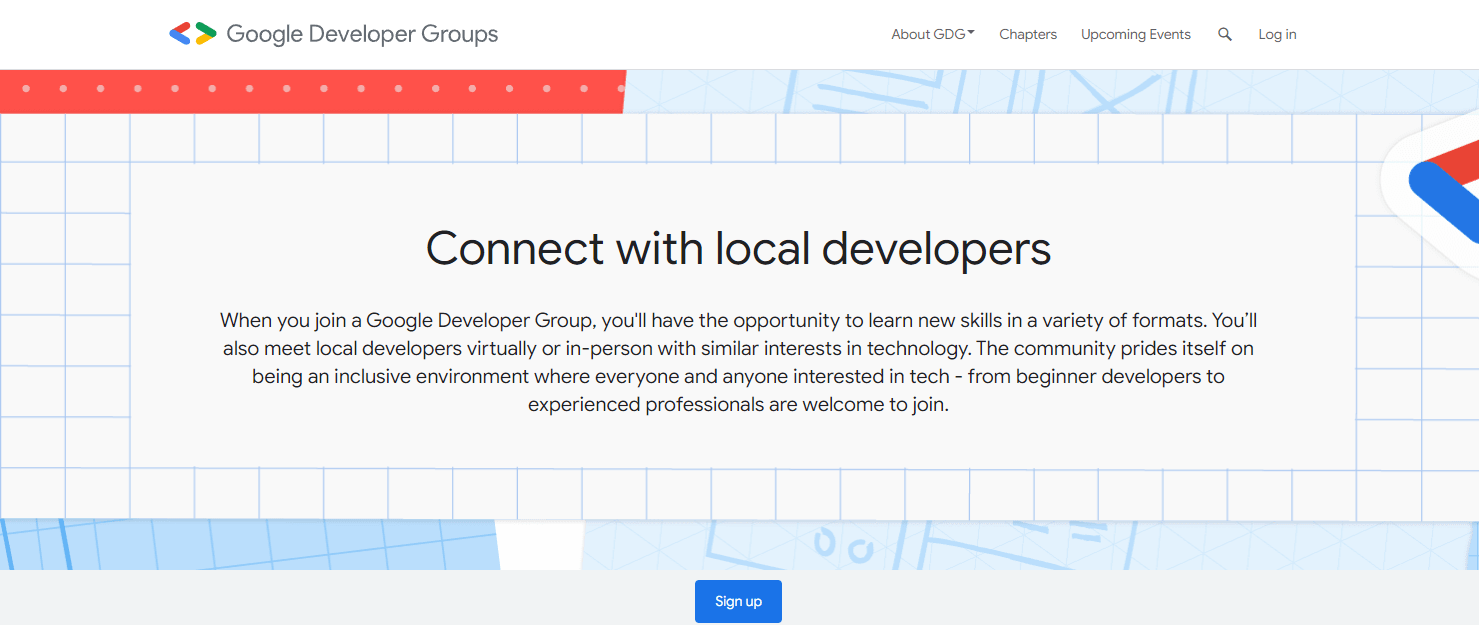Expand the About GDG dropdown menu
1479x625 pixels.
[933, 34]
